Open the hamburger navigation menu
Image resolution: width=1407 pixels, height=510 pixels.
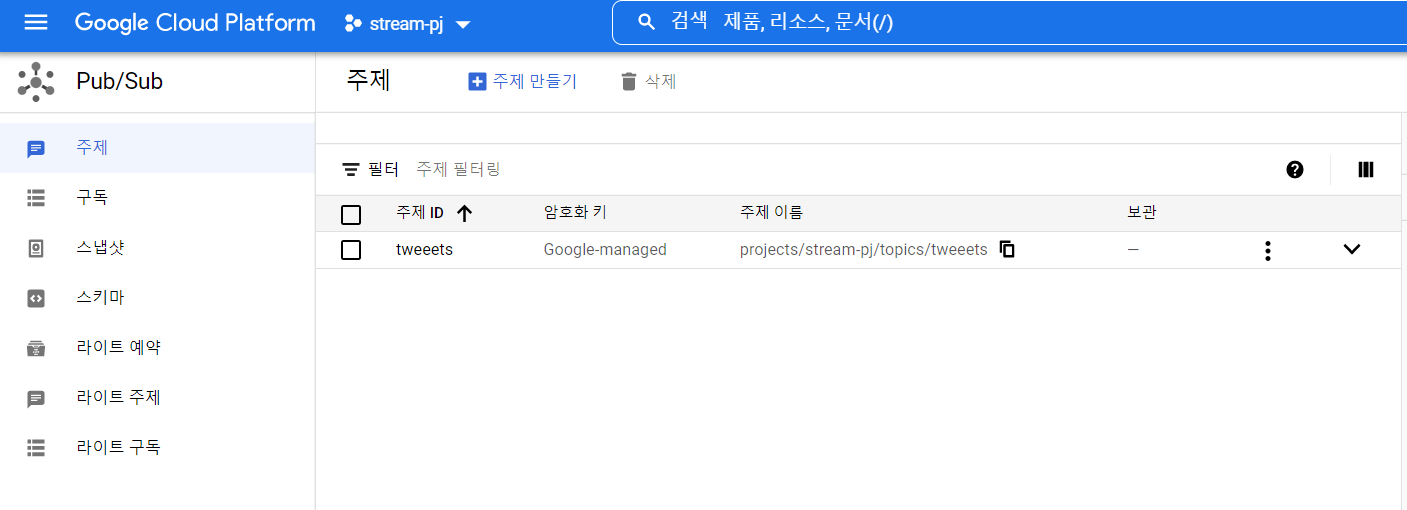[x=36, y=22]
